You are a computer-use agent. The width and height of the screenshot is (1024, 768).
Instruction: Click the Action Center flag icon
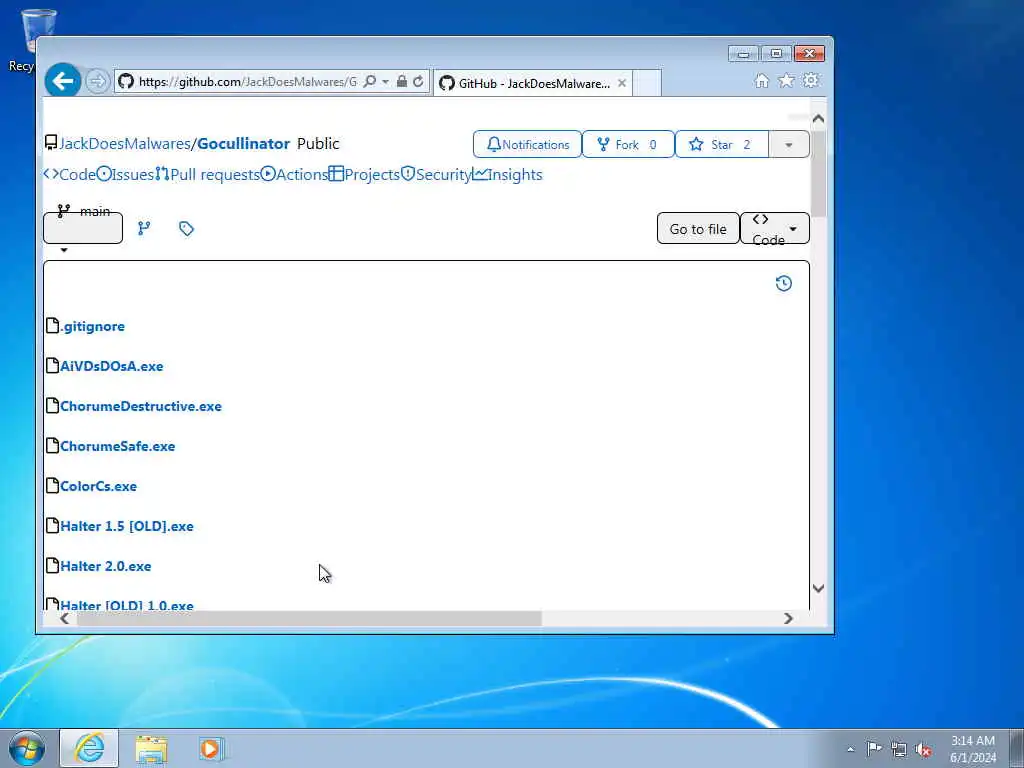pyautogui.click(x=874, y=748)
